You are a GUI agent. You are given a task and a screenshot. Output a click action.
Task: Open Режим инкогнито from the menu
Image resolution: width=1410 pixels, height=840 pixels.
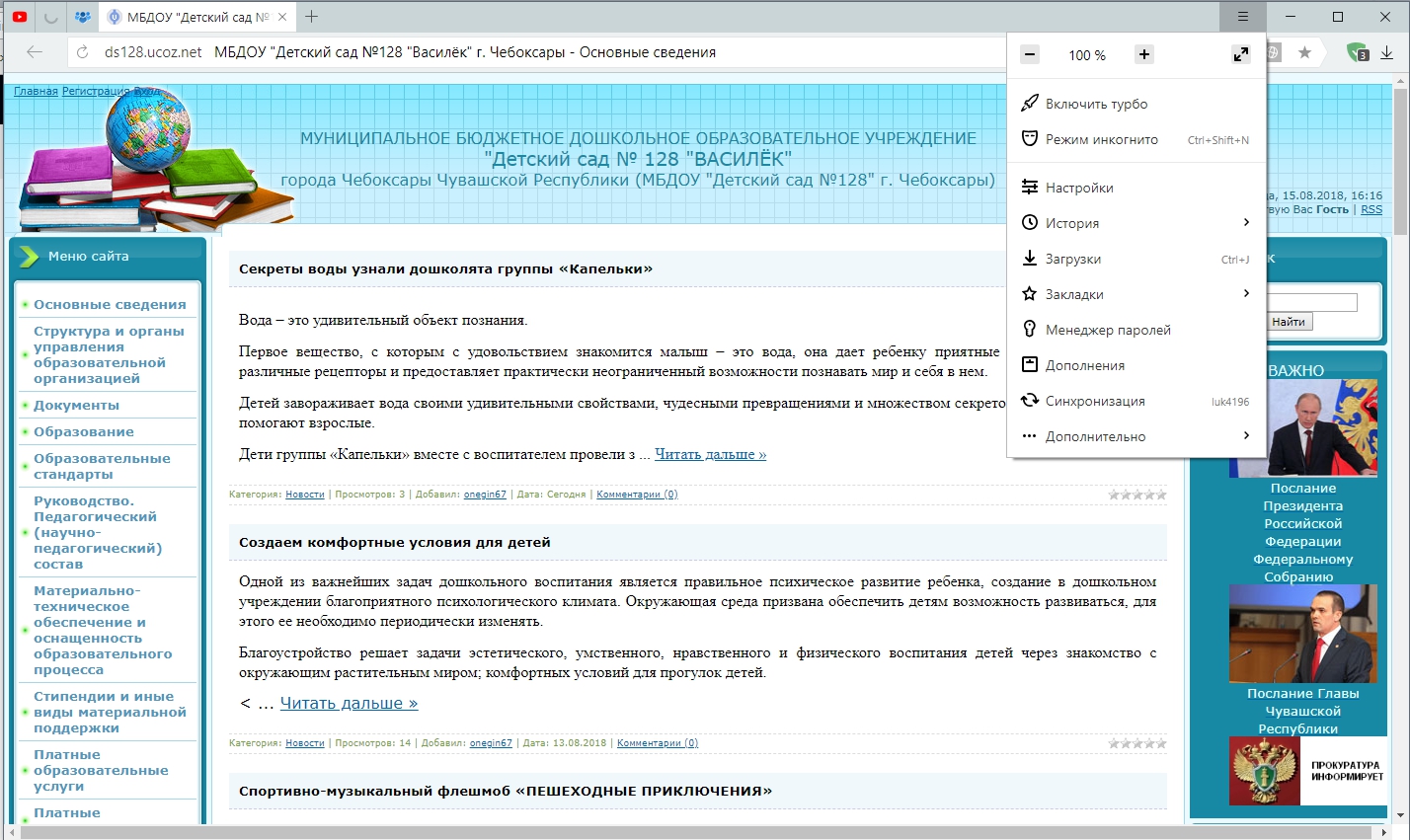[x=1136, y=139]
